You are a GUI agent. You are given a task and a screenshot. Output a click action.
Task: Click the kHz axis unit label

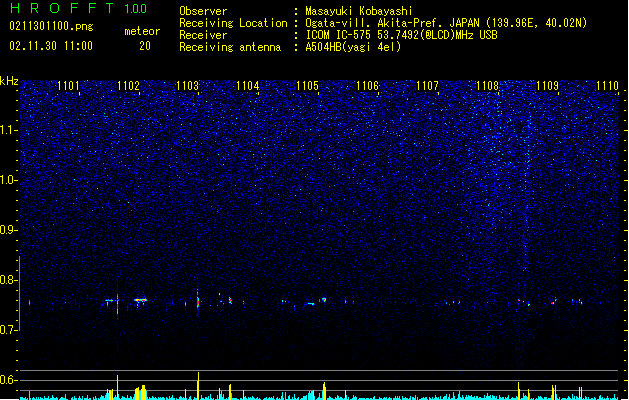click(9, 81)
